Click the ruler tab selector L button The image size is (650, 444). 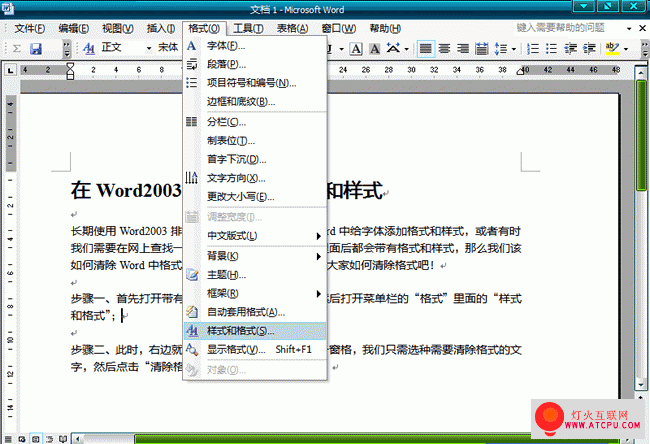click(10, 70)
